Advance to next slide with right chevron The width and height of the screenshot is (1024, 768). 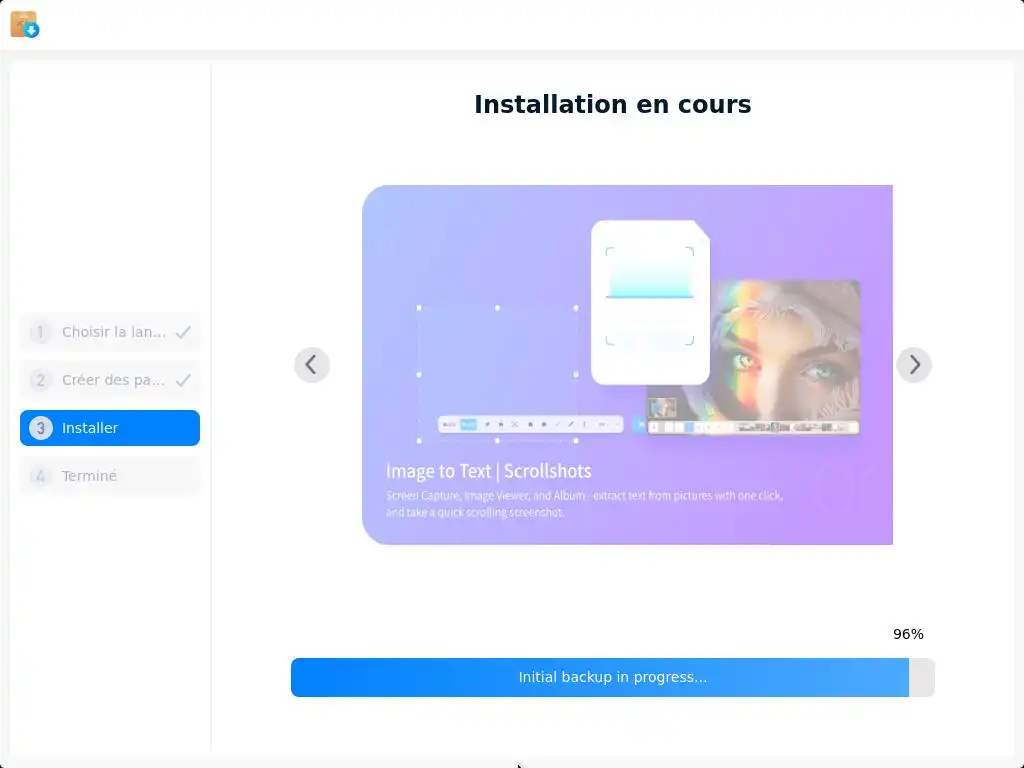tap(914, 364)
